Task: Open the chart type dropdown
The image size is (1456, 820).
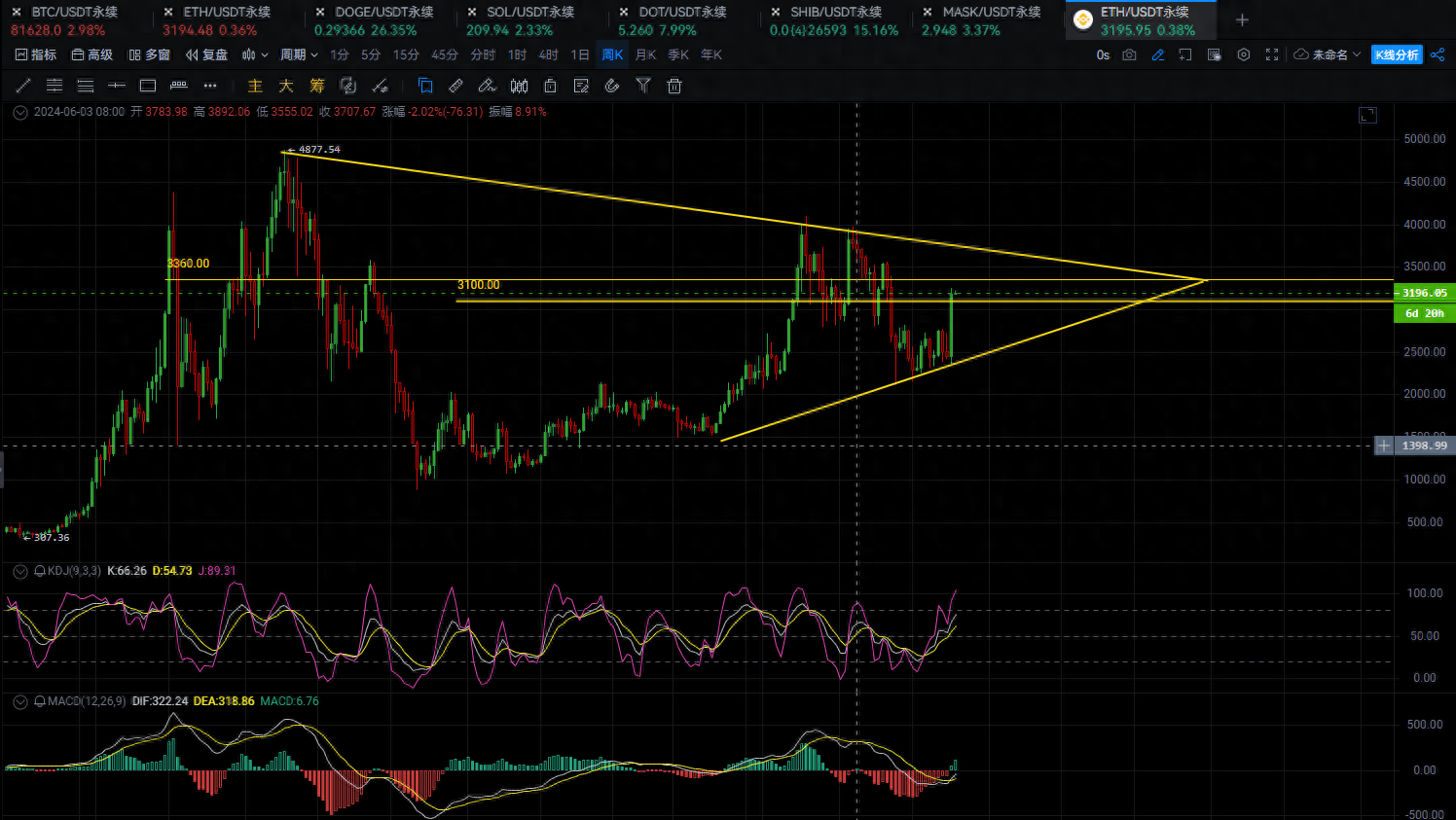Action: coord(255,54)
